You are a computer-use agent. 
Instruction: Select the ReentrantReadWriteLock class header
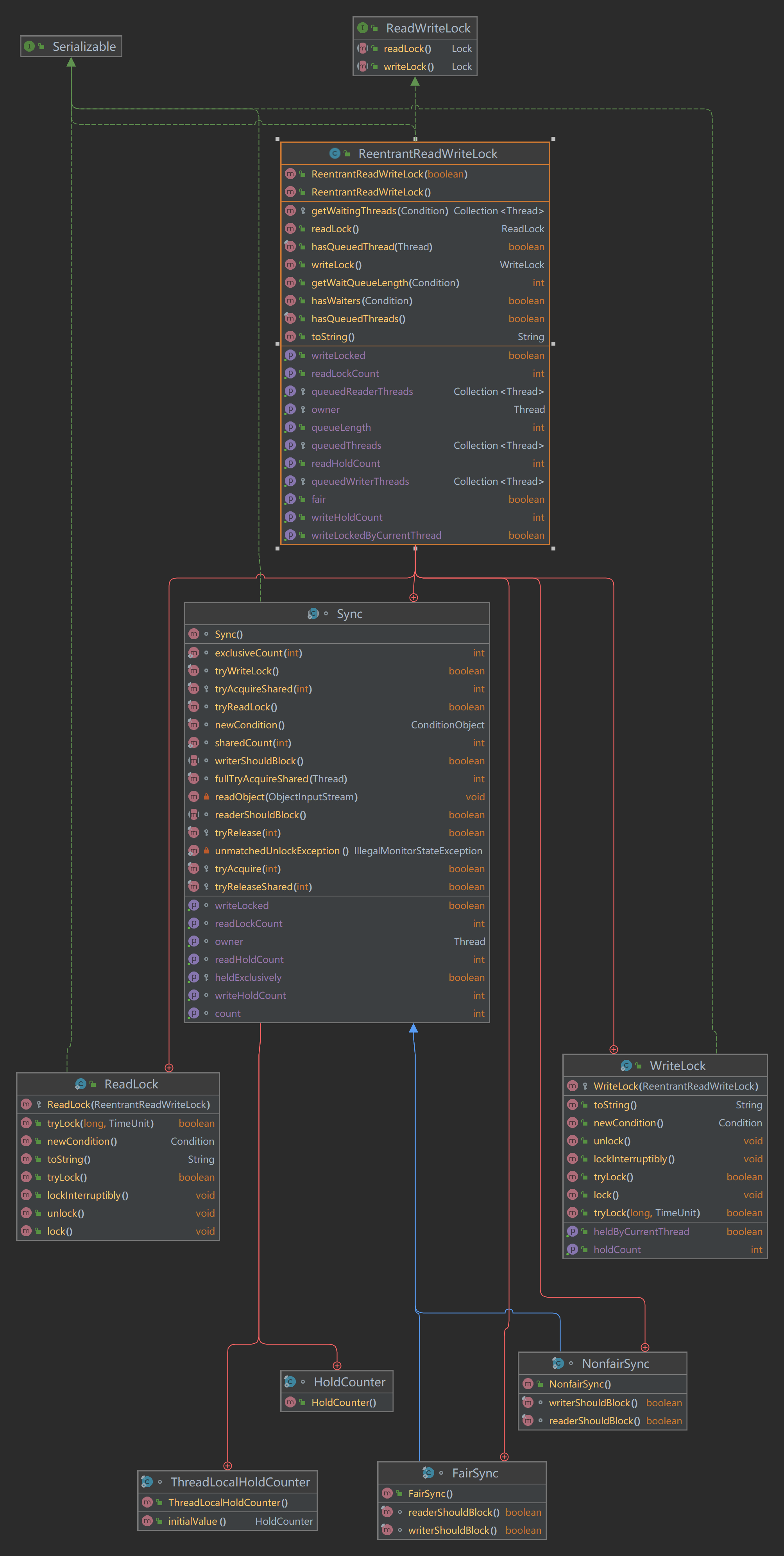point(415,153)
